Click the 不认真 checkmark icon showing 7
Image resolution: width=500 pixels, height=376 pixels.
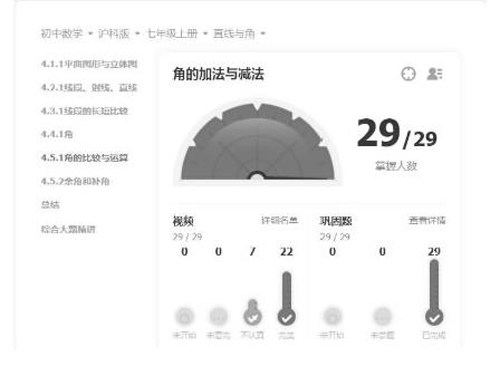pos(253,316)
